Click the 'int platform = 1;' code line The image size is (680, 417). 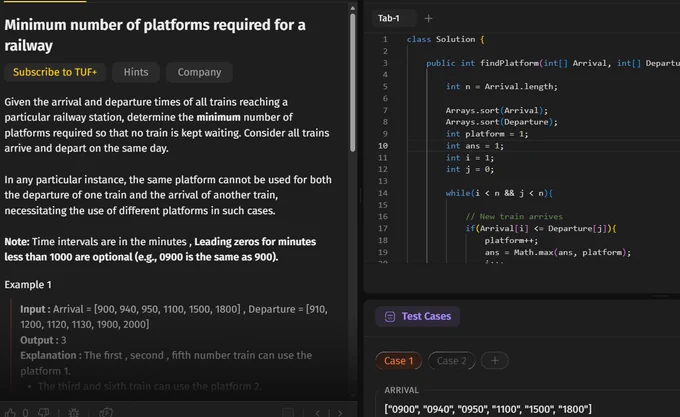click(x=487, y=134)
